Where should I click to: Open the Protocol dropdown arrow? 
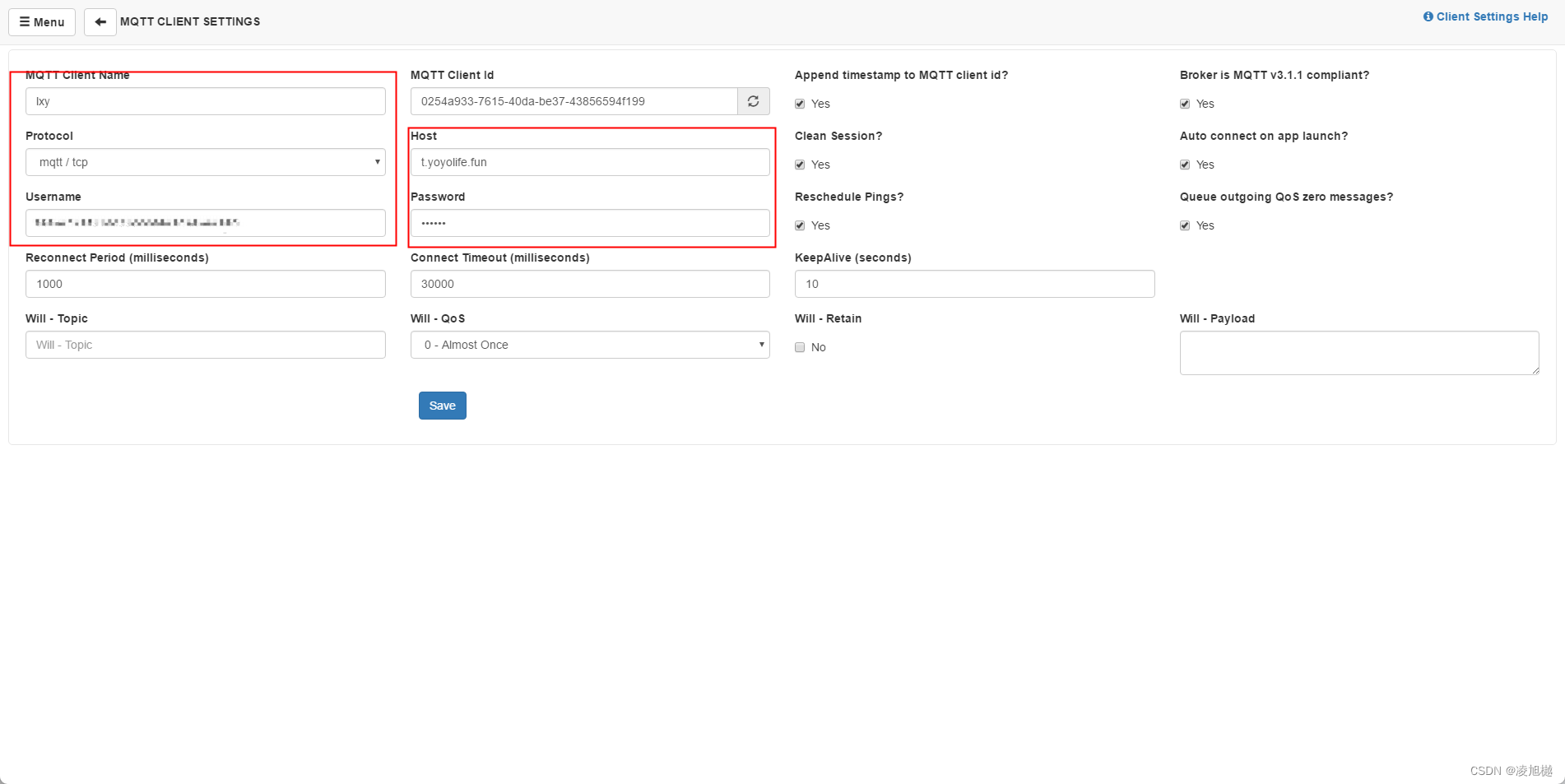coord(377,162)
